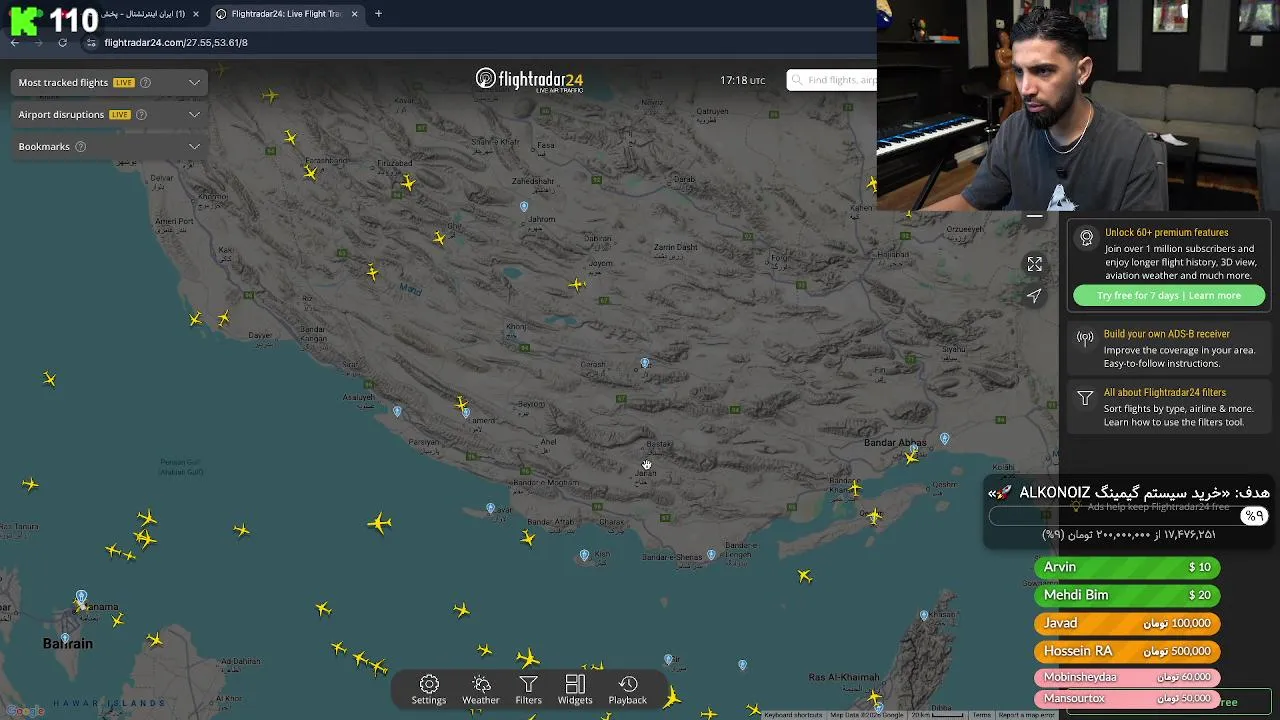Select the airport pin near Asaluyeh
The image size is (1280, 720).
[398, 411]
